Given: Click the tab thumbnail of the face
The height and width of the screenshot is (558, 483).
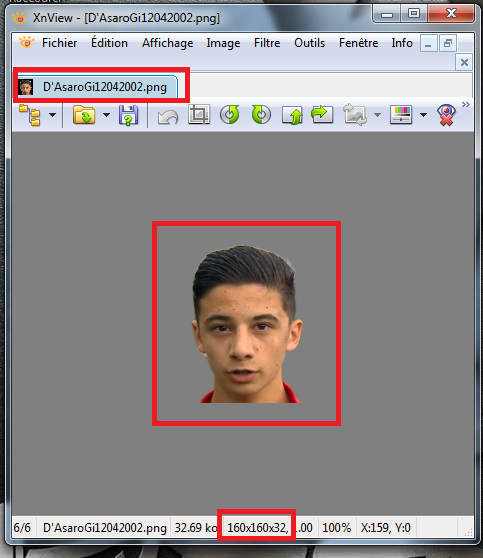Looking at the screenshot, I should click(x=26, y=87).
